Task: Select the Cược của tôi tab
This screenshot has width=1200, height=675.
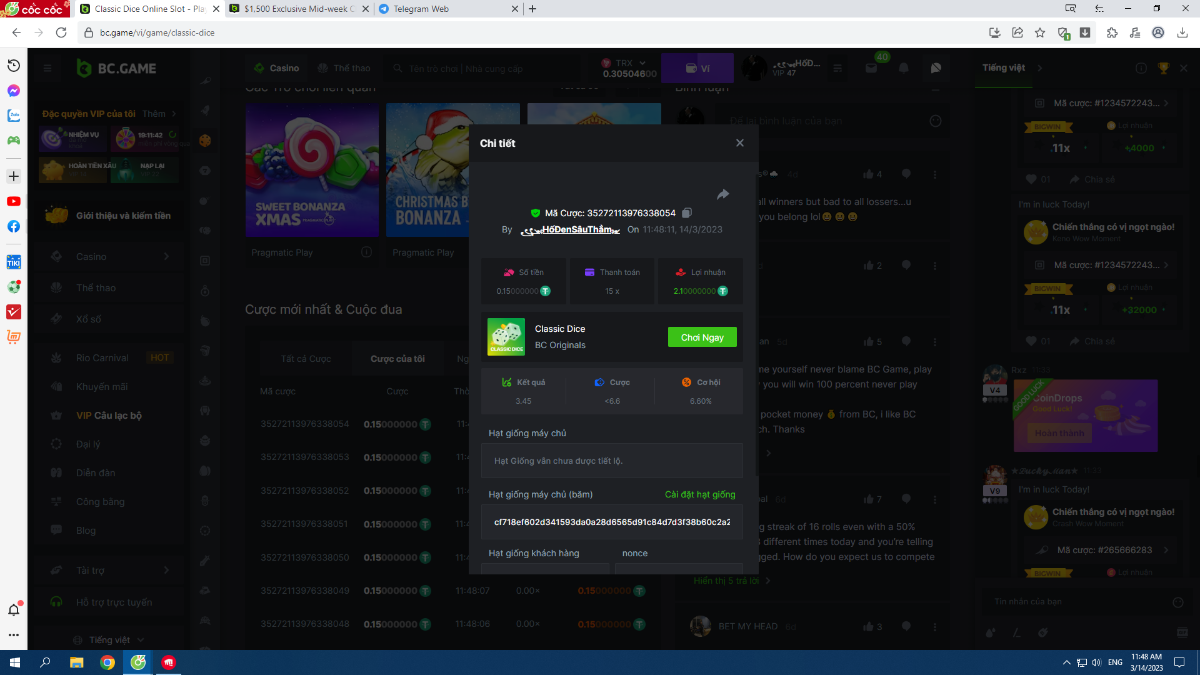Action: tap(397, 359)
